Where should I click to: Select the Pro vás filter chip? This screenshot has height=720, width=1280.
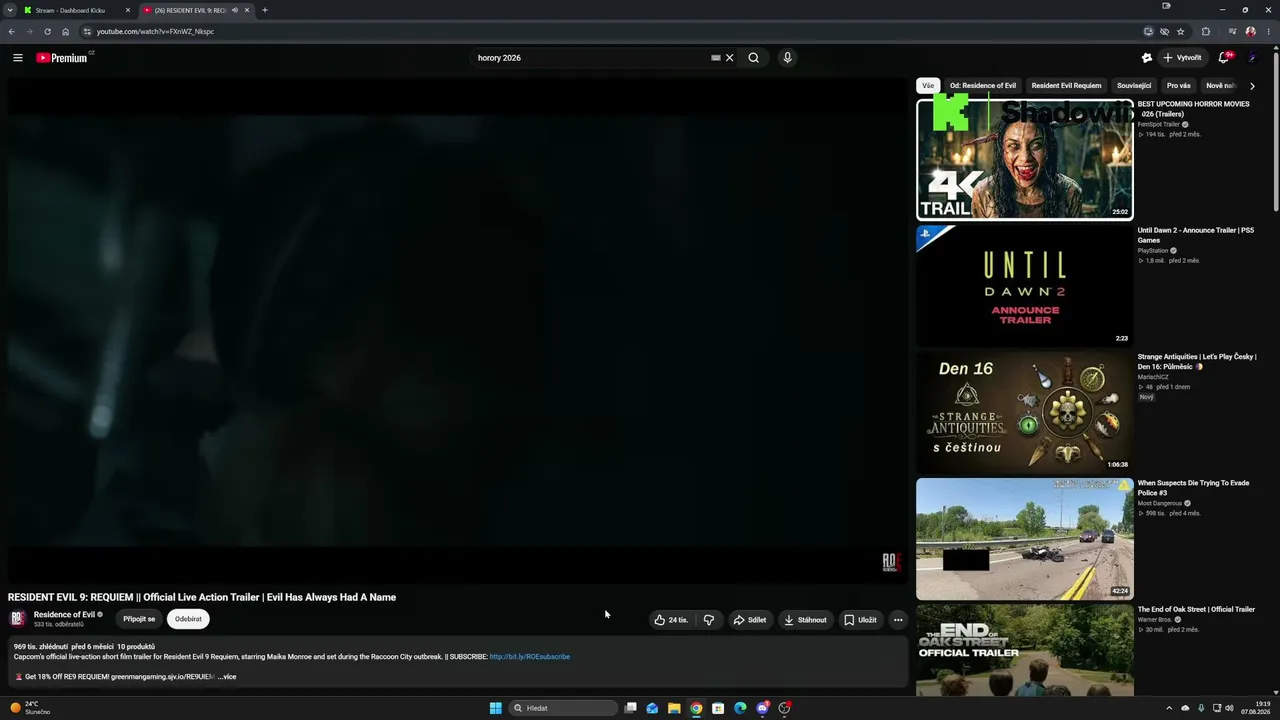point(1179,86)
